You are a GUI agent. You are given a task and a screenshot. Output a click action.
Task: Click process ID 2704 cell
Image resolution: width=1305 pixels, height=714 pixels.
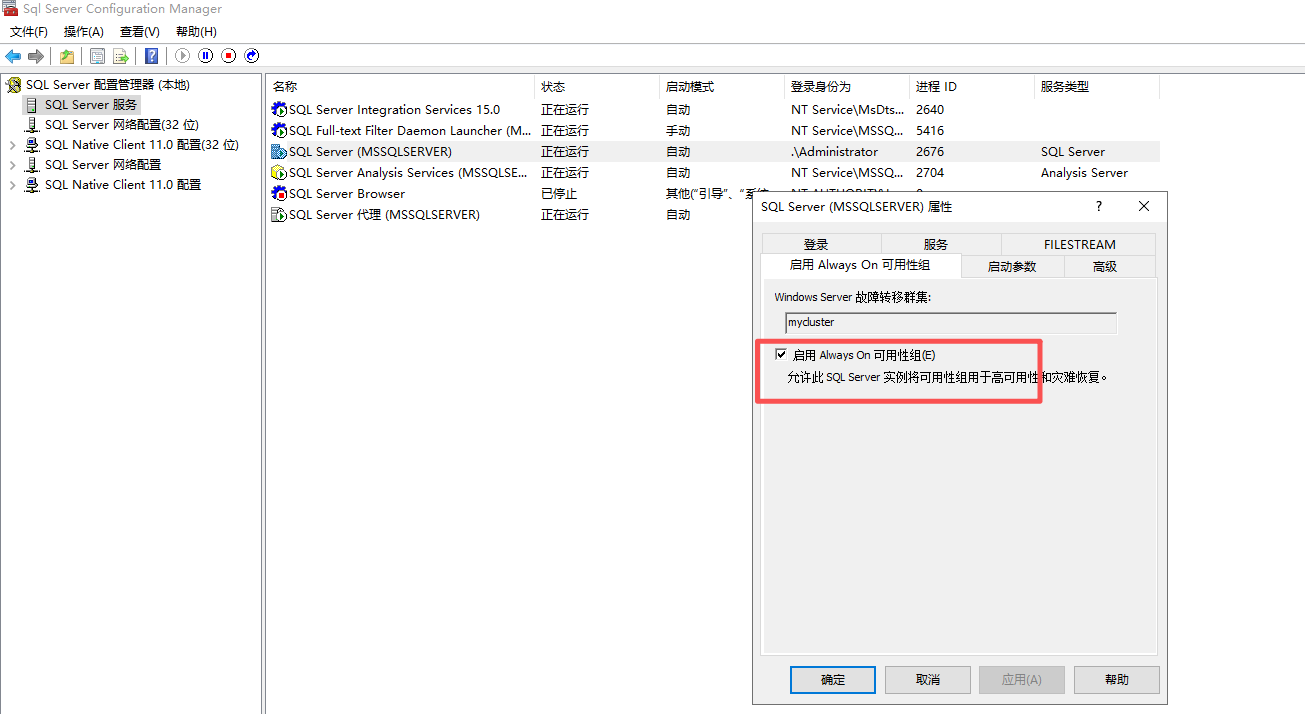(x=930, y=173)
